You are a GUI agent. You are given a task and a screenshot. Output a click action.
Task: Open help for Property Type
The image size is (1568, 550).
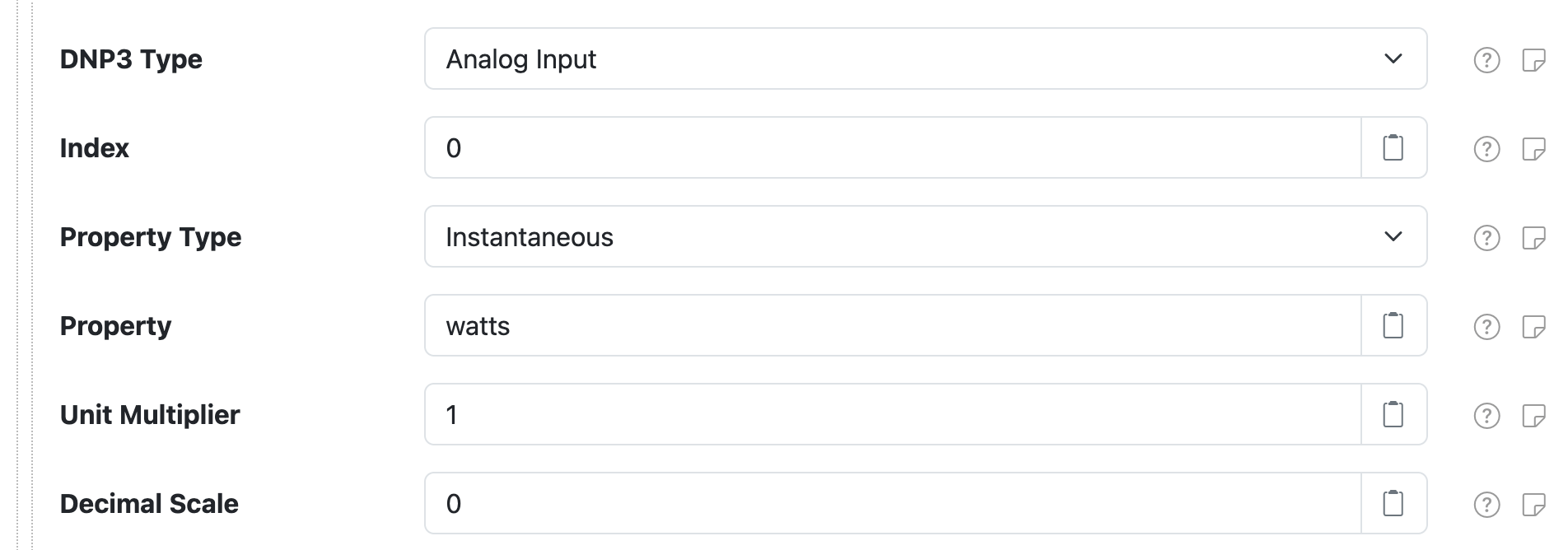coord(1485,236)
